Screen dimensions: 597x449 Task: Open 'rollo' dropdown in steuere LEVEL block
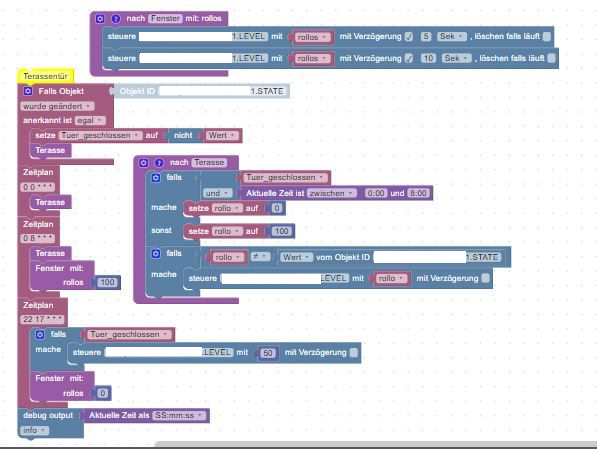(391, 278)
